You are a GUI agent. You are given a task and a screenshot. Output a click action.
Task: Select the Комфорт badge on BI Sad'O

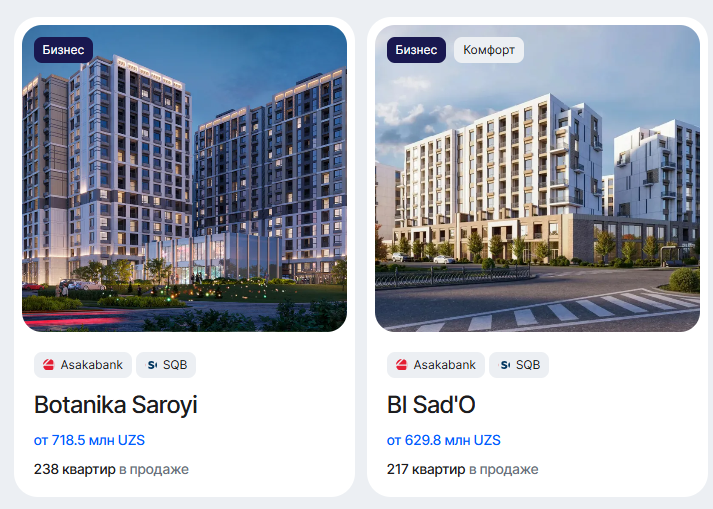(x=489, y=50)
